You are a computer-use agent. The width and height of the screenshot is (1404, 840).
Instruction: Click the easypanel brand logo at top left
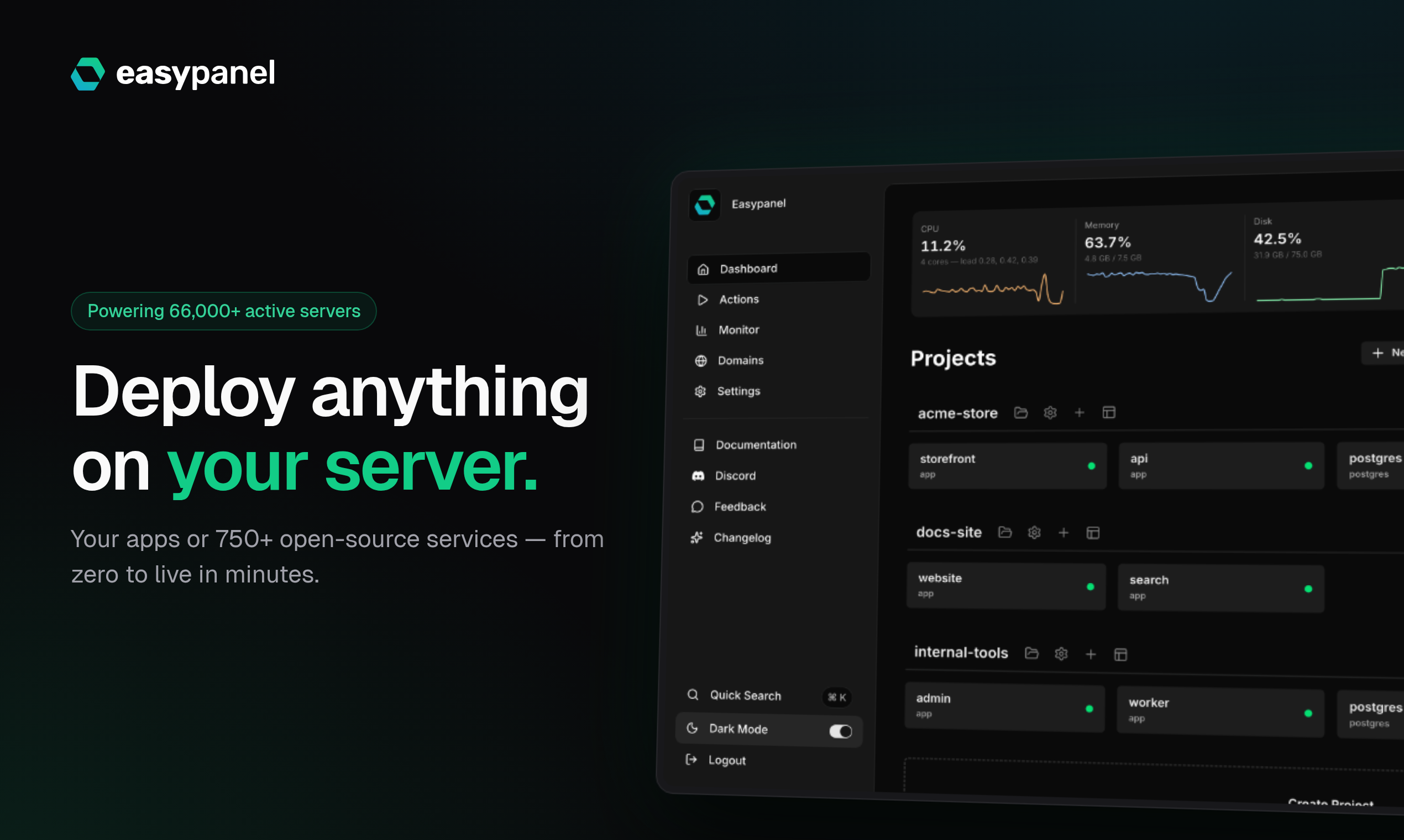pyautogui.click(x=172, y=73)
